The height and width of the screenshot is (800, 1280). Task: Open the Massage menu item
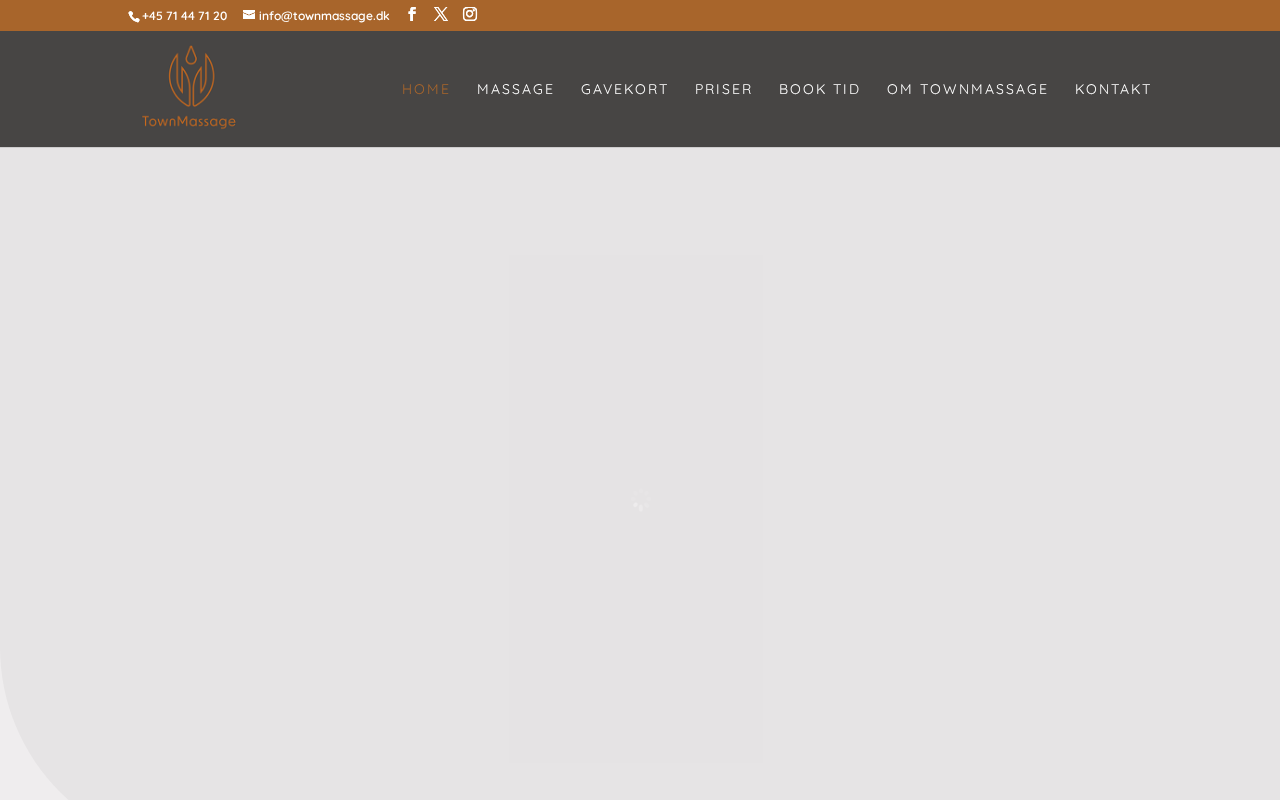pos(516,89)
